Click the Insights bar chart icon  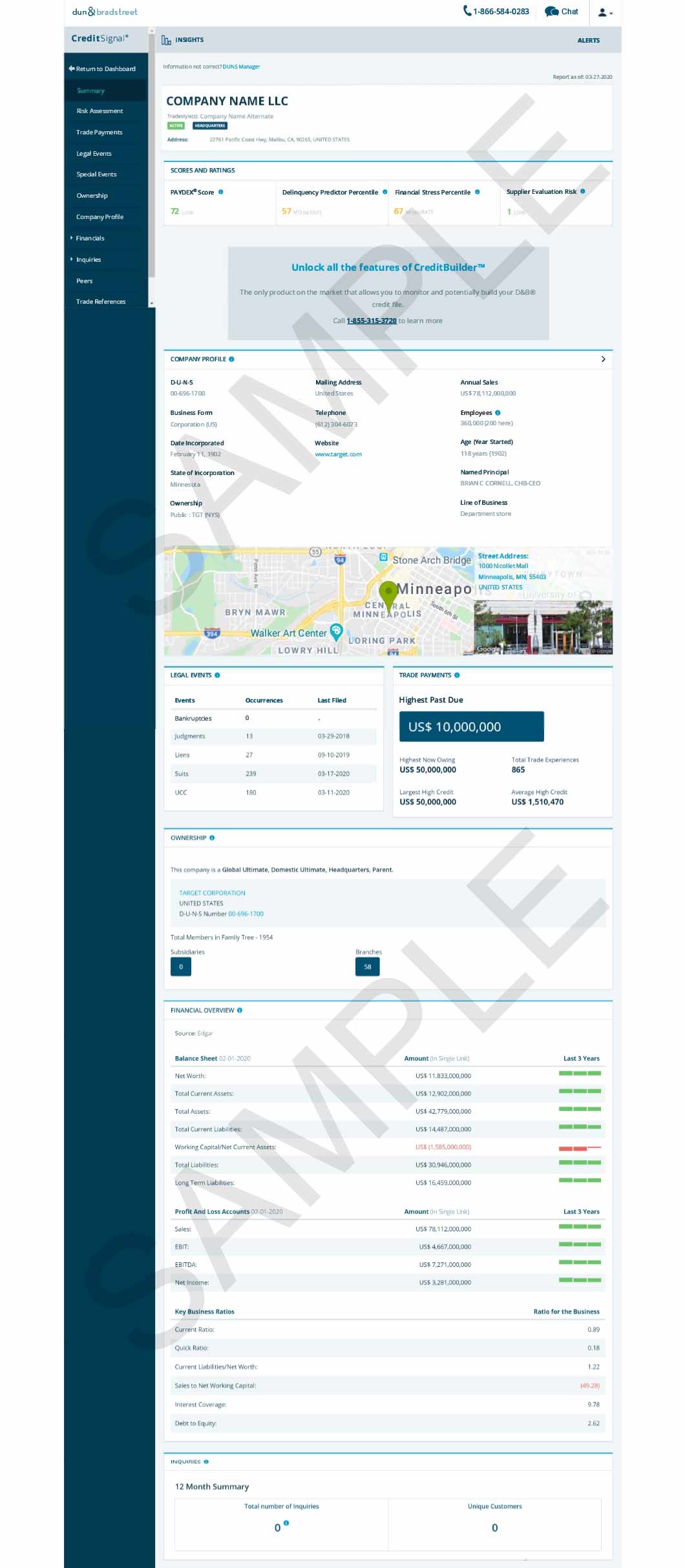(166, 40)
